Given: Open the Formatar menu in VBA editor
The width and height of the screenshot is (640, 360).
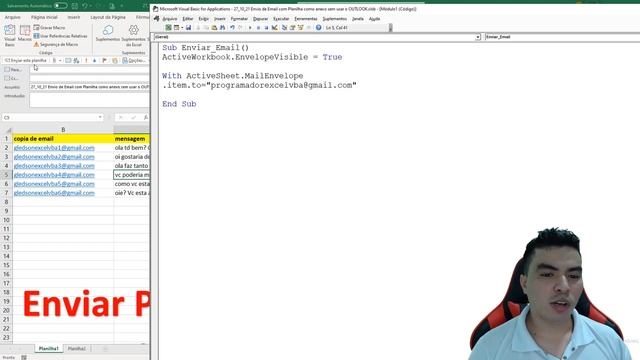Looking at the screenshot, I should [x=239, y=19].
